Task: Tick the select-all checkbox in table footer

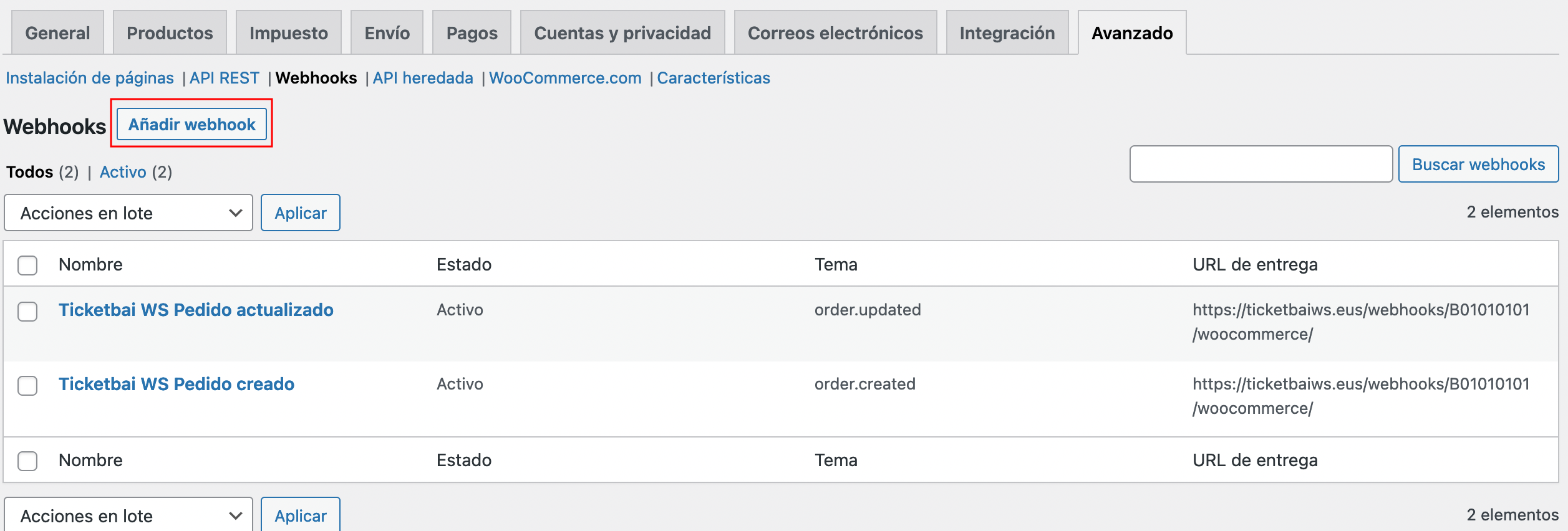Action: (x=27, y=461)
